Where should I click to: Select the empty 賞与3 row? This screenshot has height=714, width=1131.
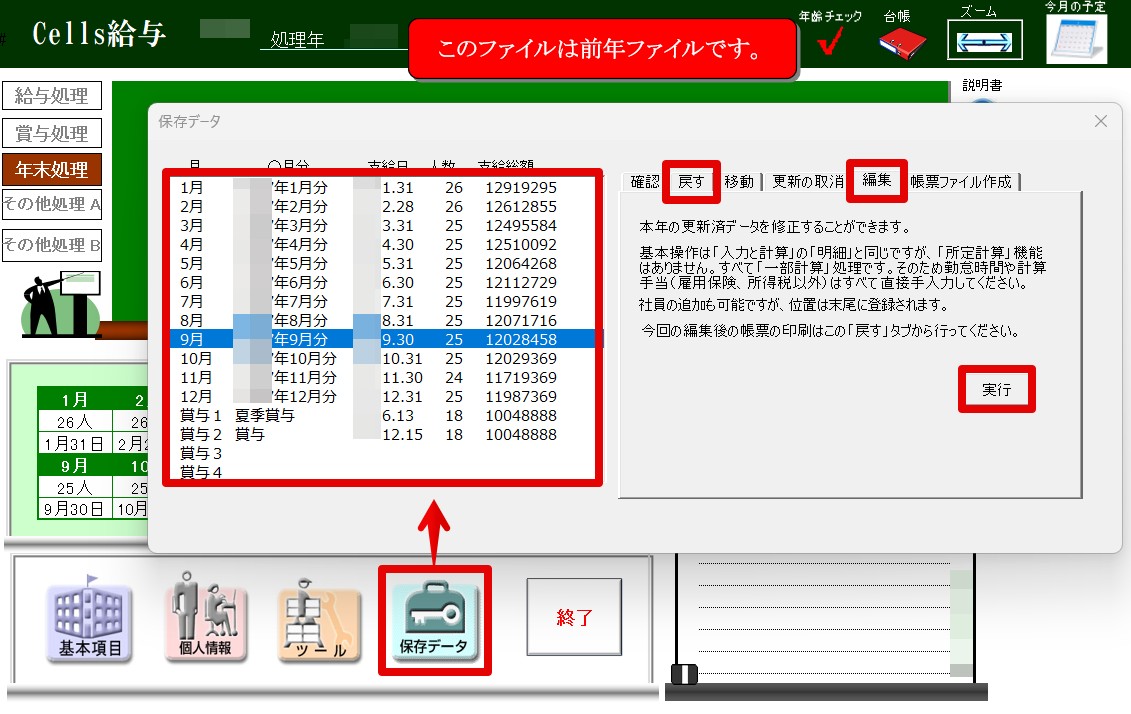pos(382,454)
